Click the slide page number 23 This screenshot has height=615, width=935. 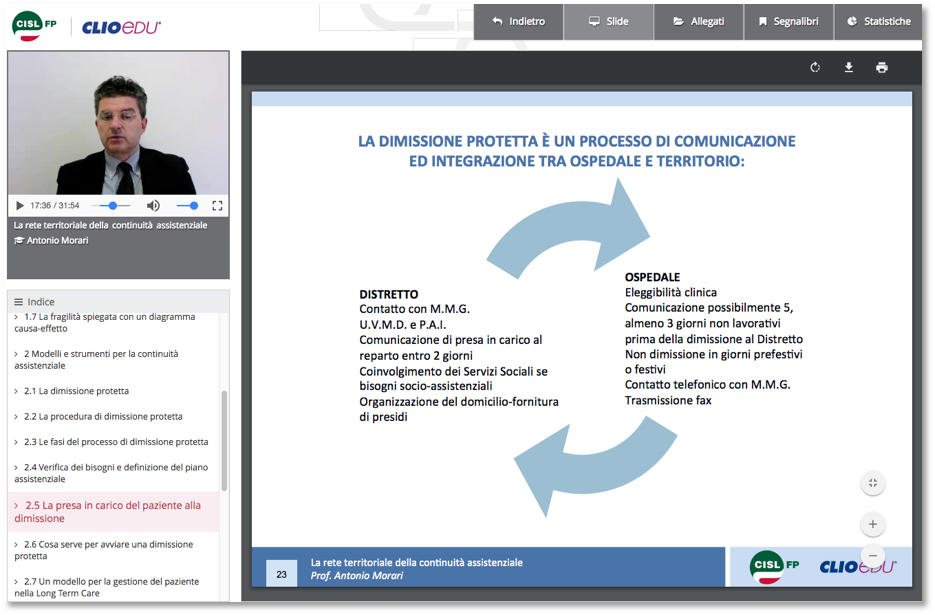[x=281, y=574]
